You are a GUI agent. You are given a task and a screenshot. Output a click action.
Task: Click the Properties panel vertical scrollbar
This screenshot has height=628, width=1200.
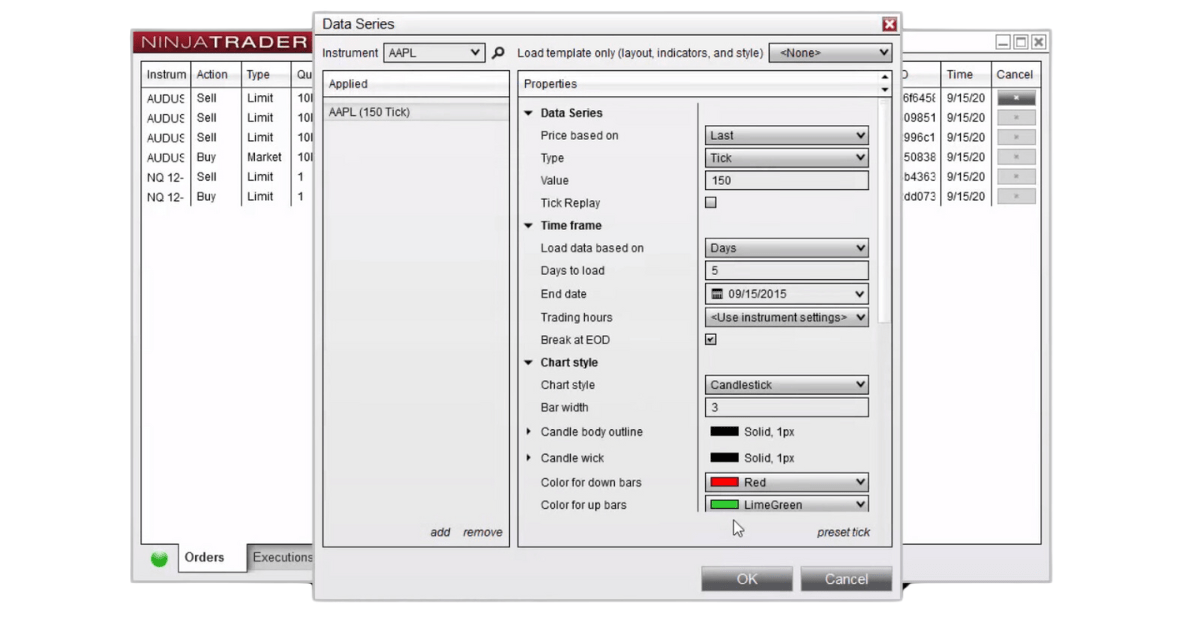pos(884,210)
